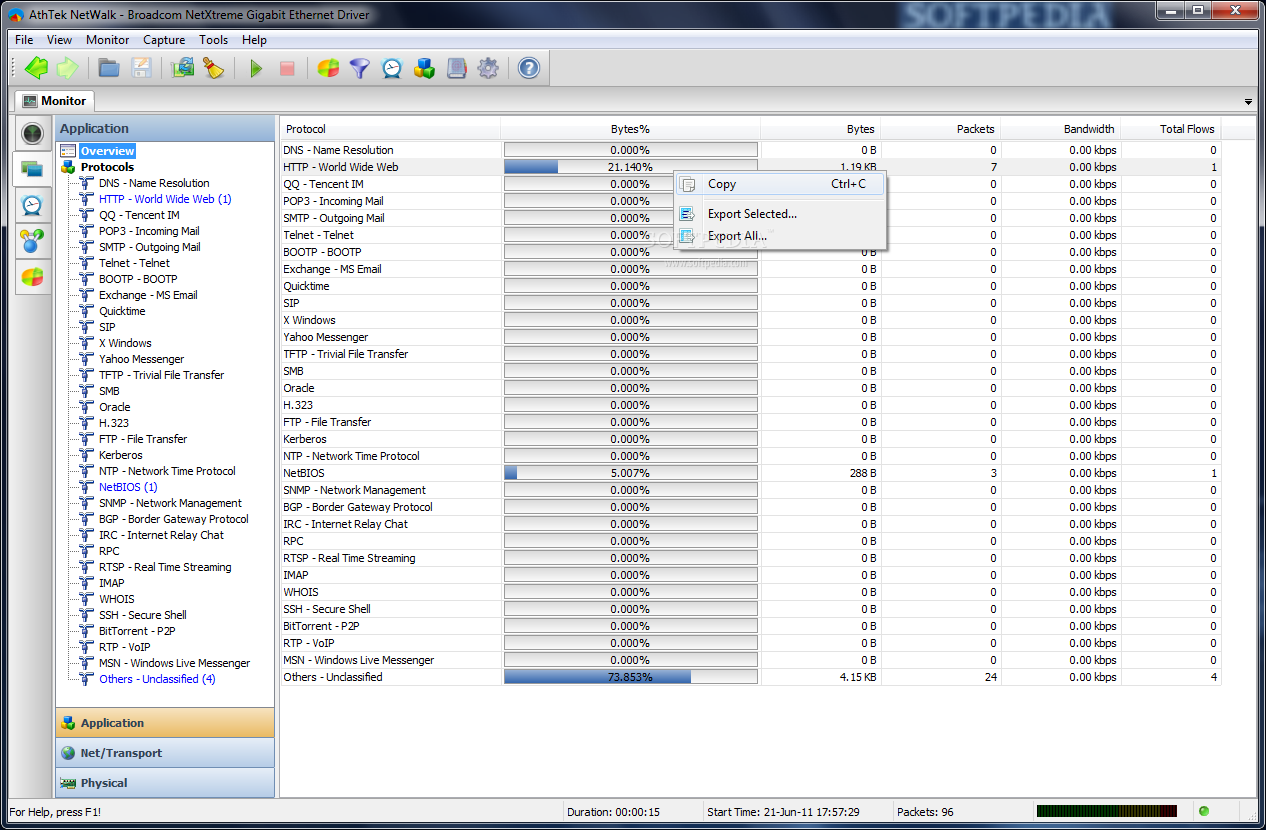
Task: Click the Duration: 00:00:15 status entry
Action: tap(613, 812)
